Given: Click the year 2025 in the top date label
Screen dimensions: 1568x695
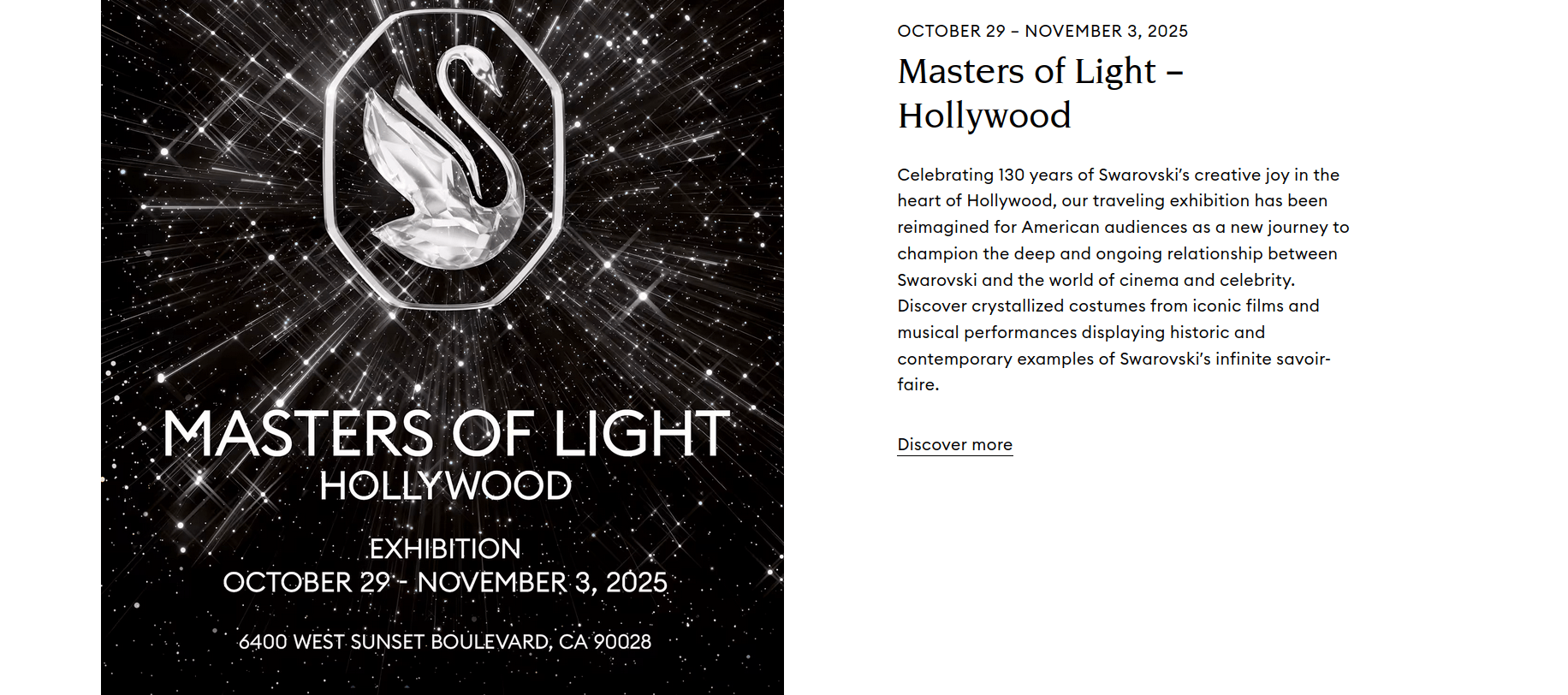Looking at the screenshot, I should click(1167, 32).
